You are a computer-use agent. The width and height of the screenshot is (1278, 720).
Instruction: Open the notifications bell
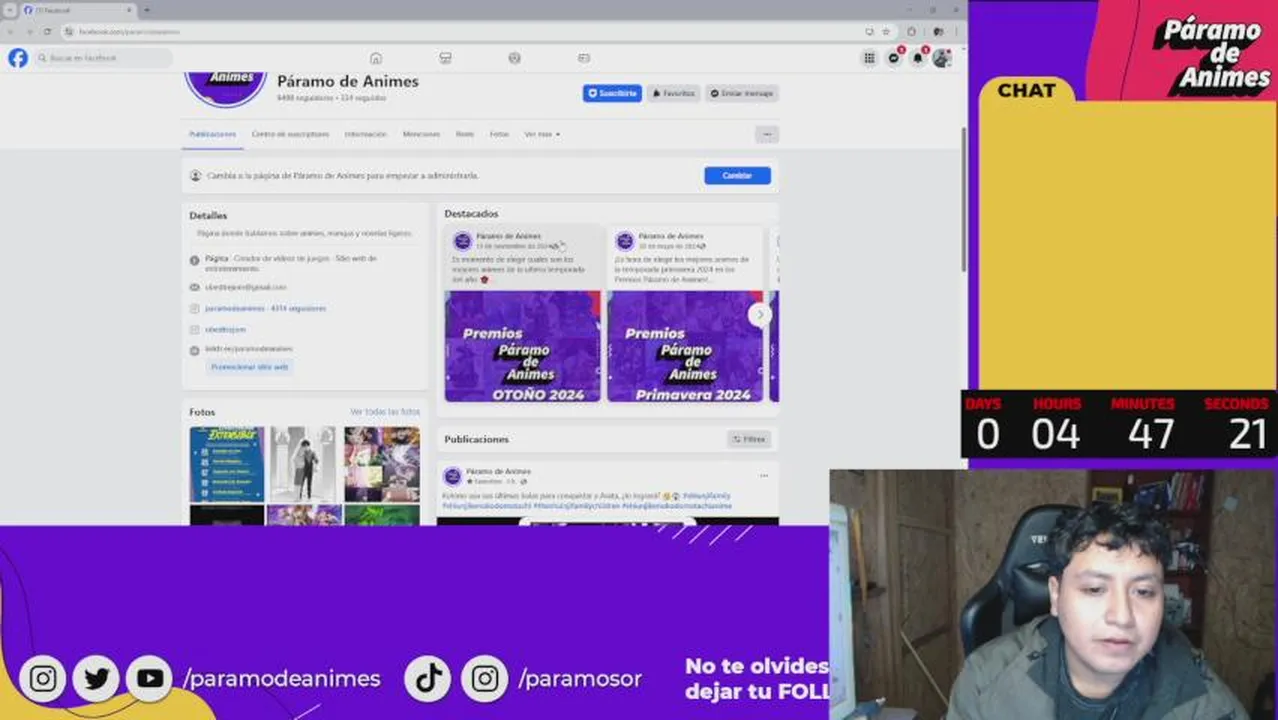point(918,58)
